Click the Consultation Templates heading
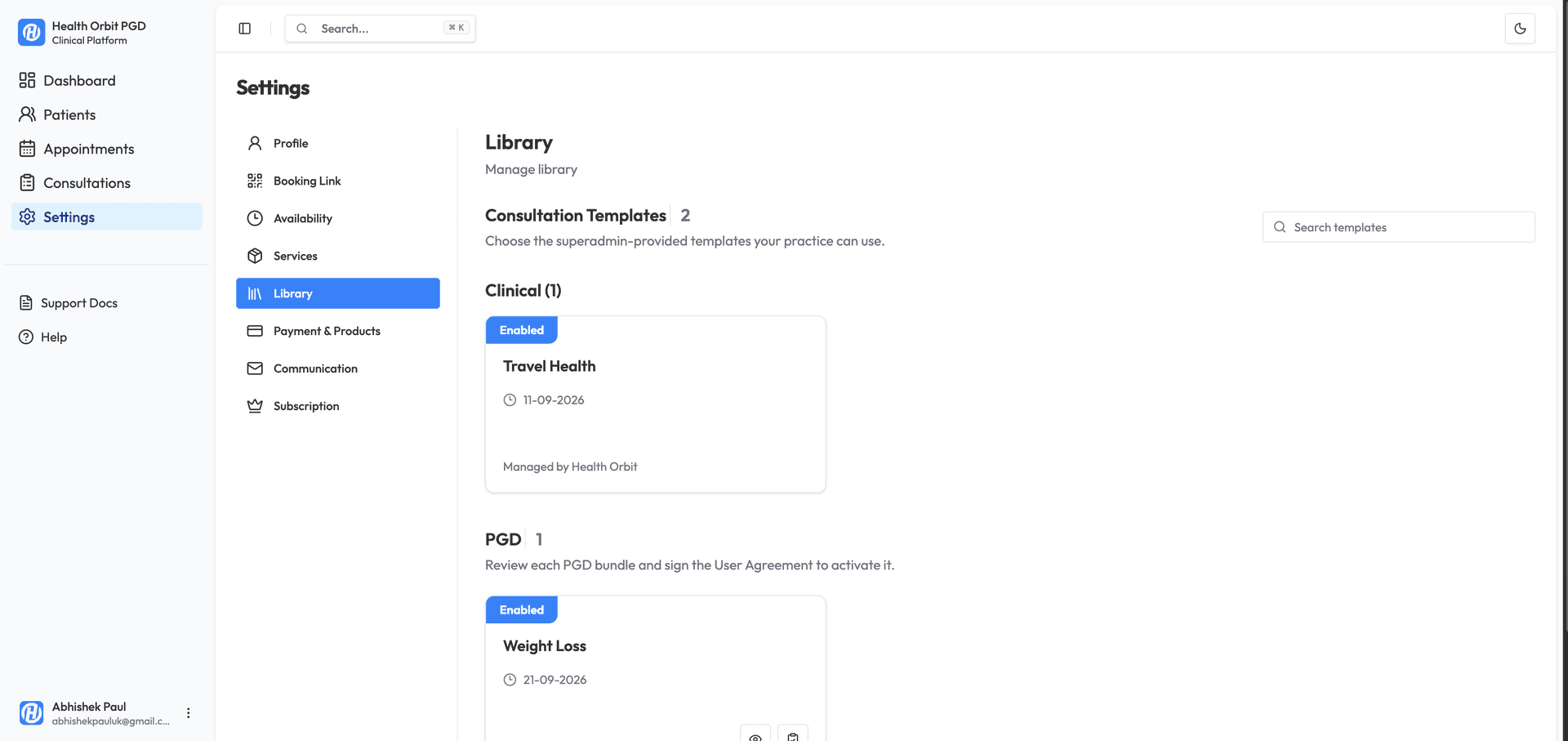 tap(576, 216)
